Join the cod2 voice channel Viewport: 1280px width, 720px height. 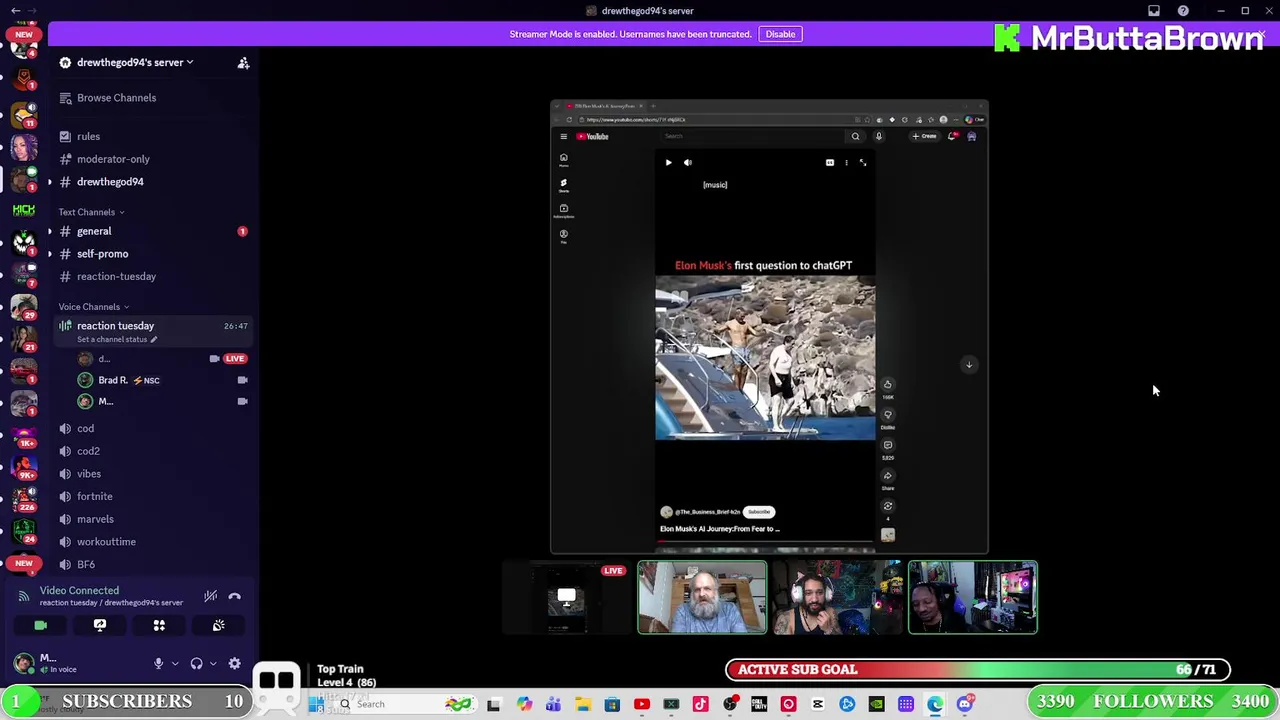click(152, 451)
